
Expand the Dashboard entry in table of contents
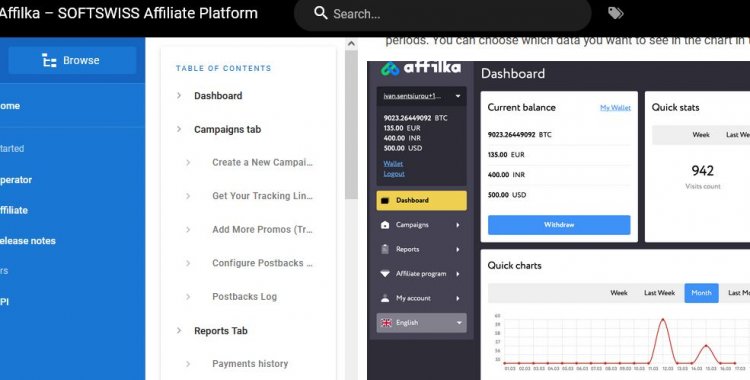[x=179, y=96]
